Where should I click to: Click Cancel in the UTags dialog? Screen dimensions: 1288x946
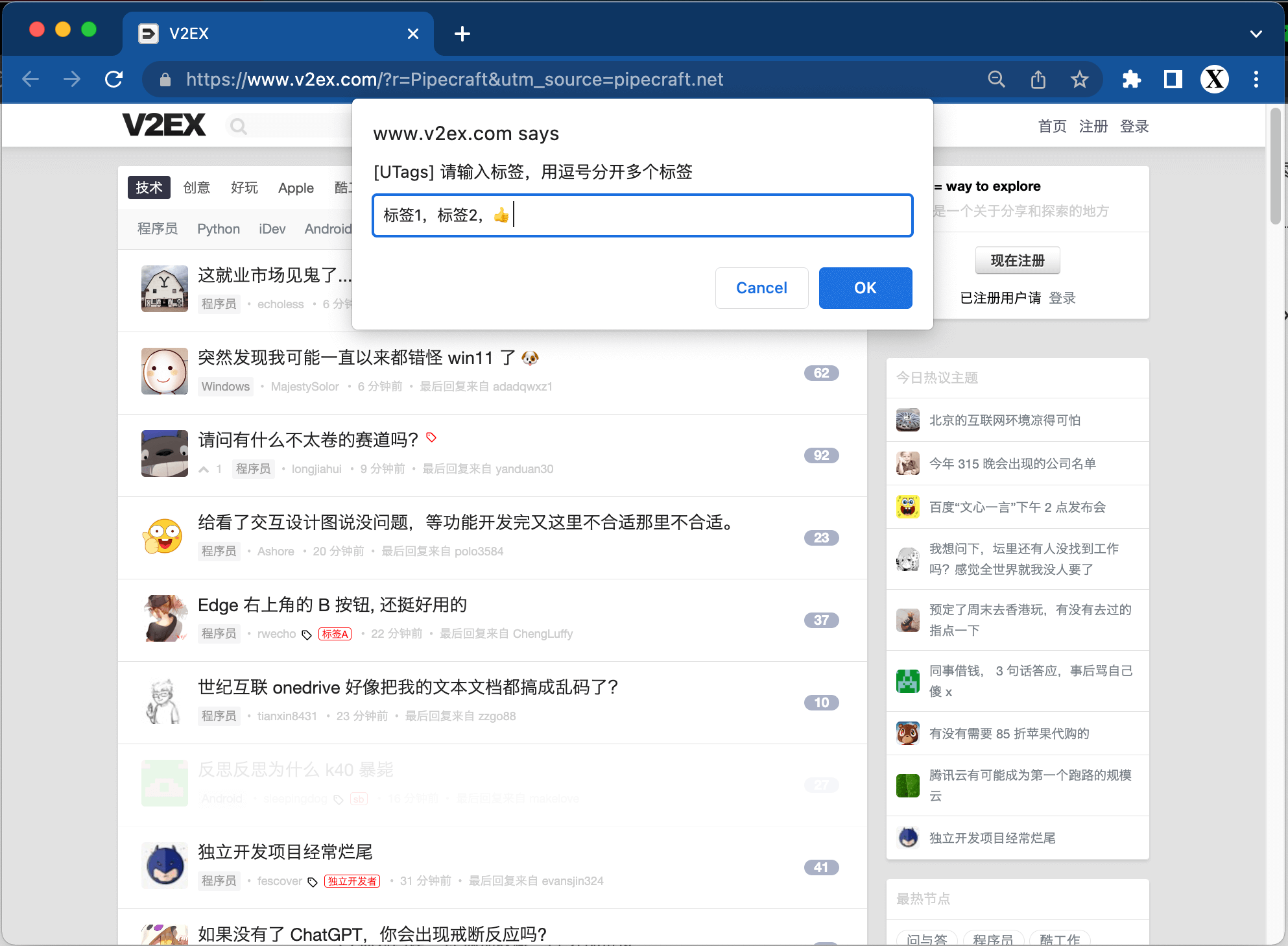(762, 288)
